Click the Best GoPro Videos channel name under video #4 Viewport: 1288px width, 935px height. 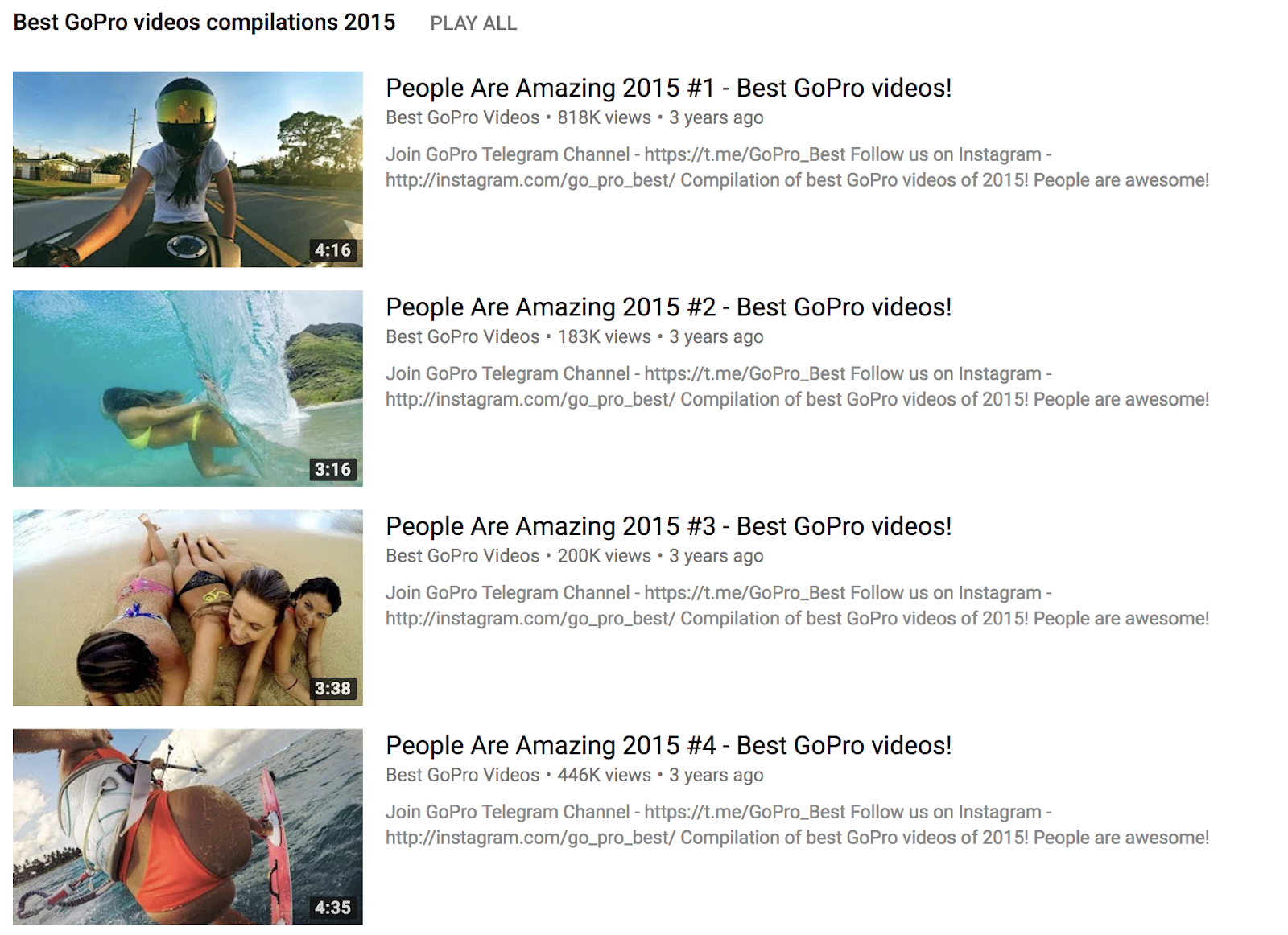click(x=462, y=775)
